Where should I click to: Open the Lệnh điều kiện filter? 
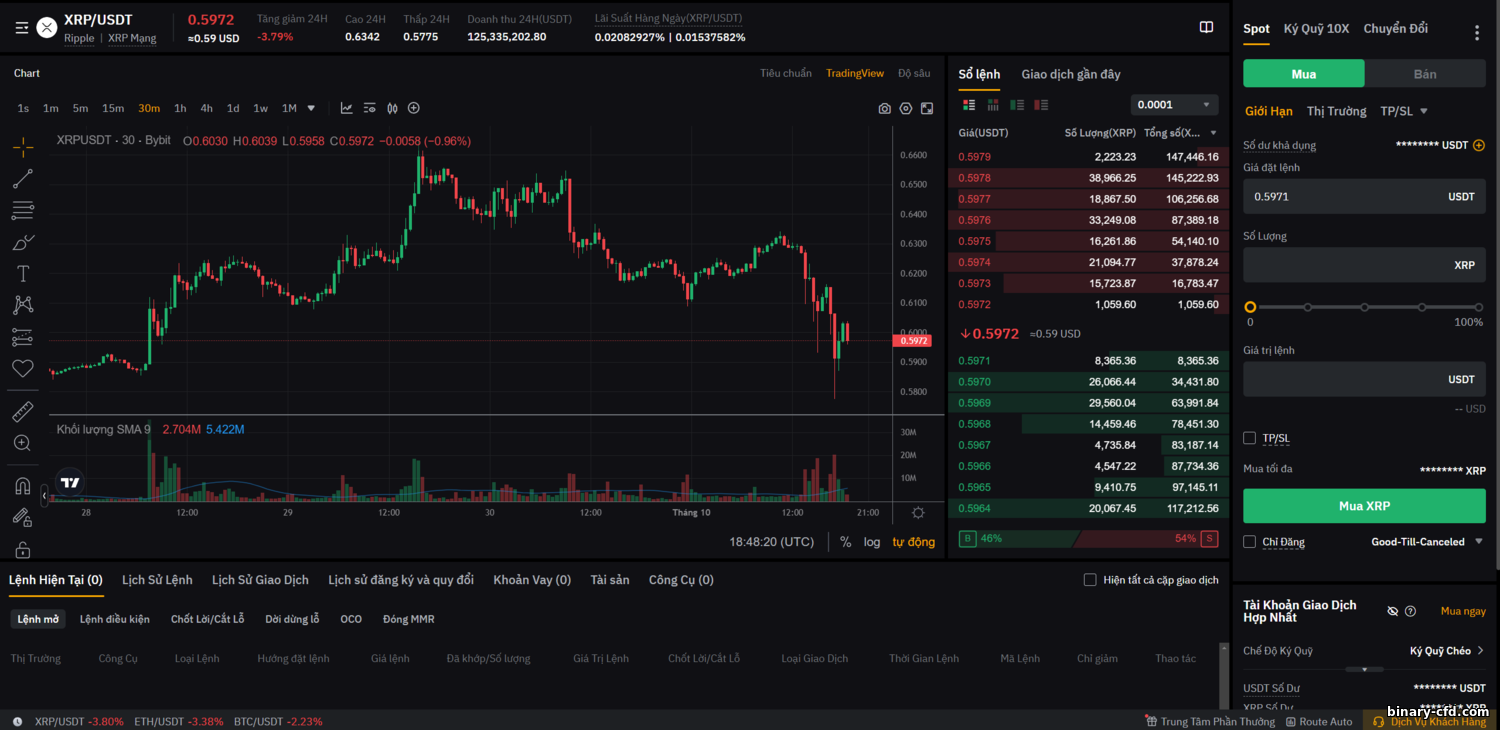tap(115, 619)
